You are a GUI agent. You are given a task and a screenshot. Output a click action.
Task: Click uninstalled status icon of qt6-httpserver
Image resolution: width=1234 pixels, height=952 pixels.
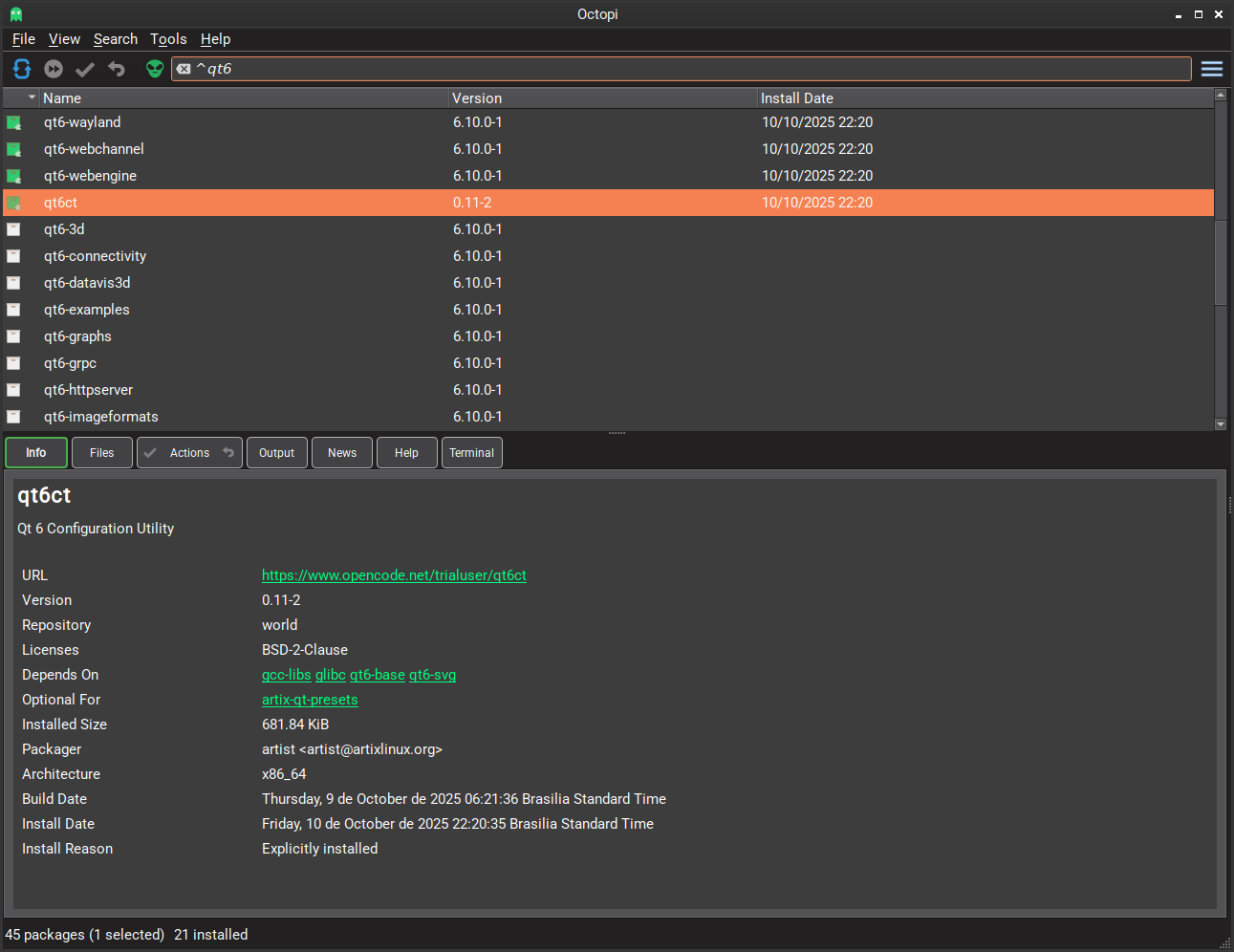click(x=13, y=390)
